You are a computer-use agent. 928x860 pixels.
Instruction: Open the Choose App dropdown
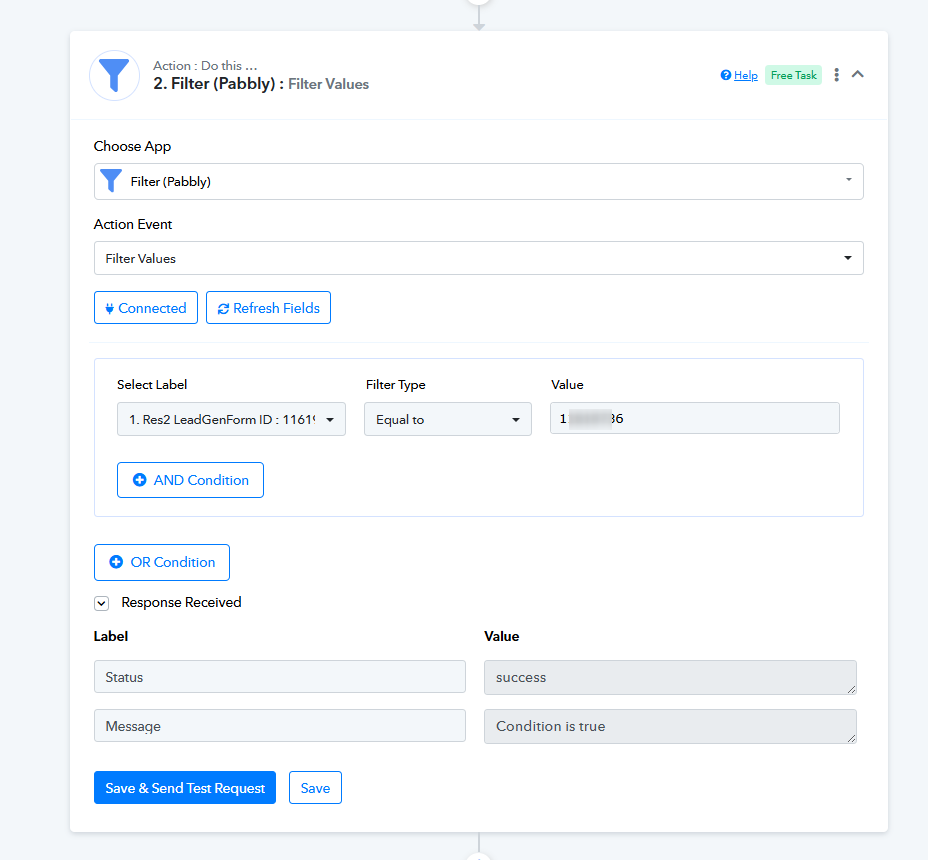click(478, 182)
